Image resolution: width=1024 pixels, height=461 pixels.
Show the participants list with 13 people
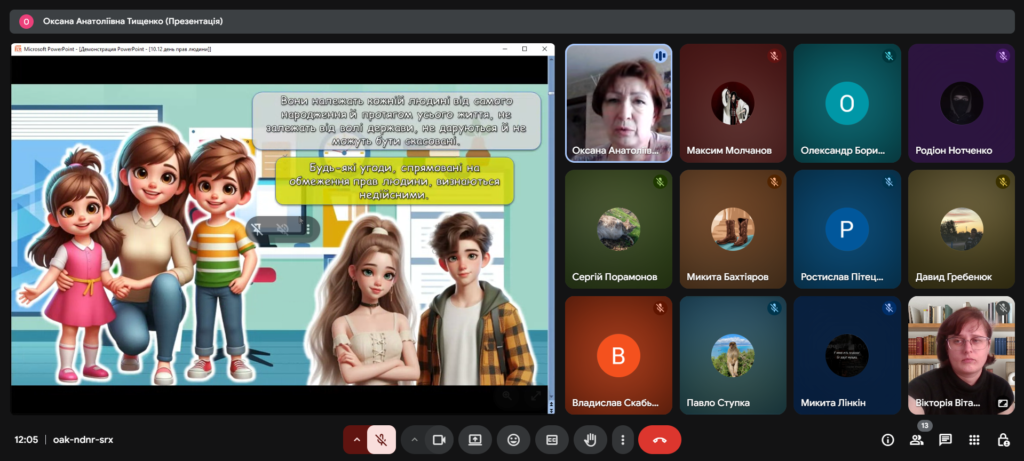point(916,440)
